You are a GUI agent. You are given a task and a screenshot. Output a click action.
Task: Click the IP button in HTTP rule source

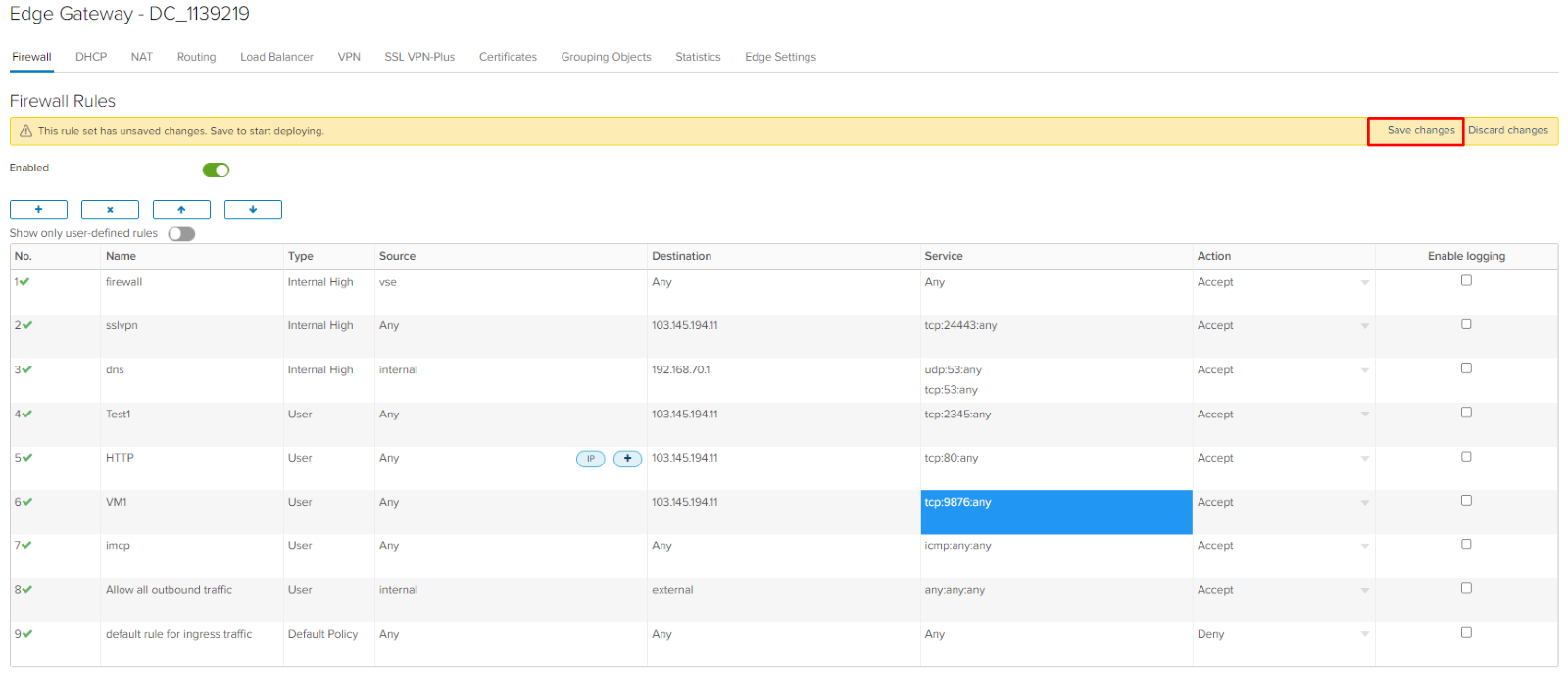(x=591, y=459)
